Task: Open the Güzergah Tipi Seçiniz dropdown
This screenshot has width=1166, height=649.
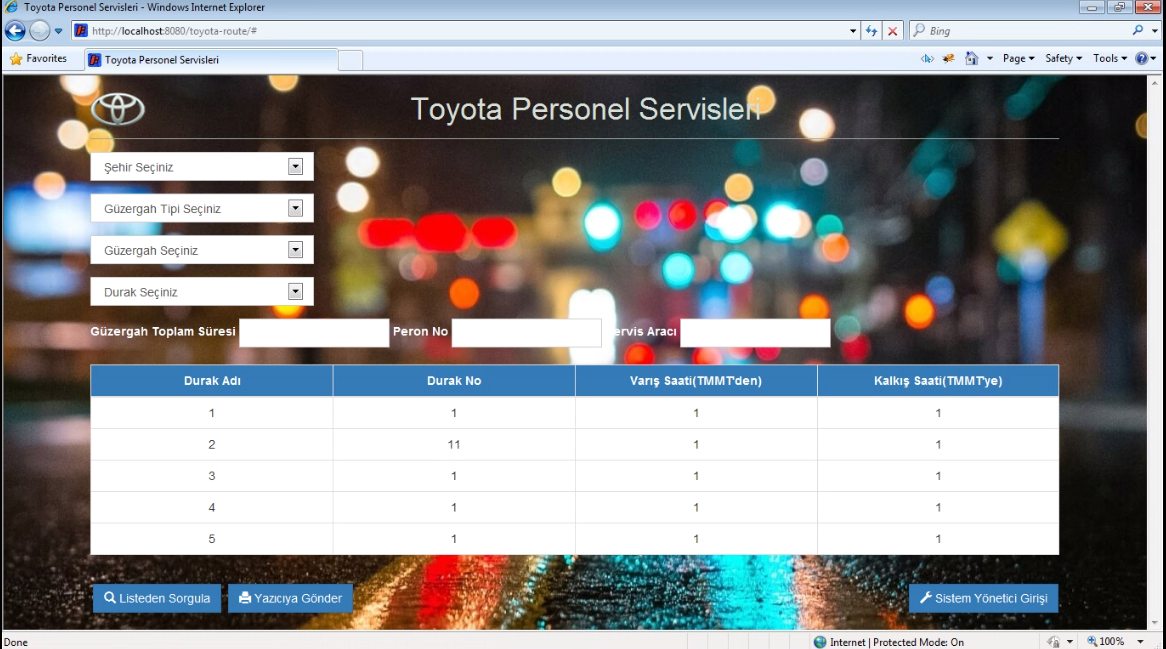Action: pyautogui.click(x=202, y=208)
